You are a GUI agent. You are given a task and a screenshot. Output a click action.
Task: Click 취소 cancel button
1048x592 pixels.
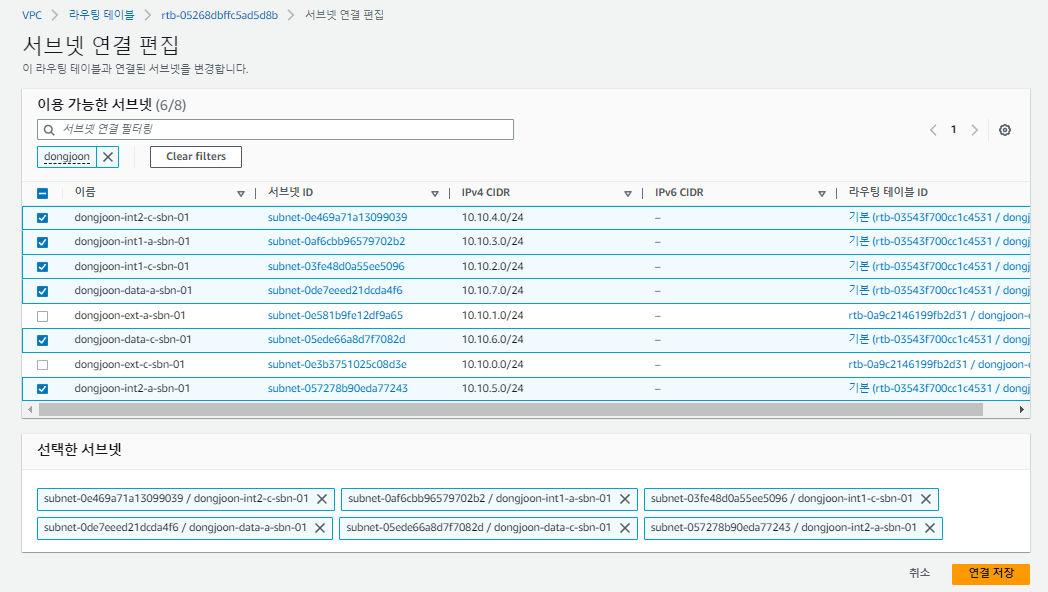919,573
